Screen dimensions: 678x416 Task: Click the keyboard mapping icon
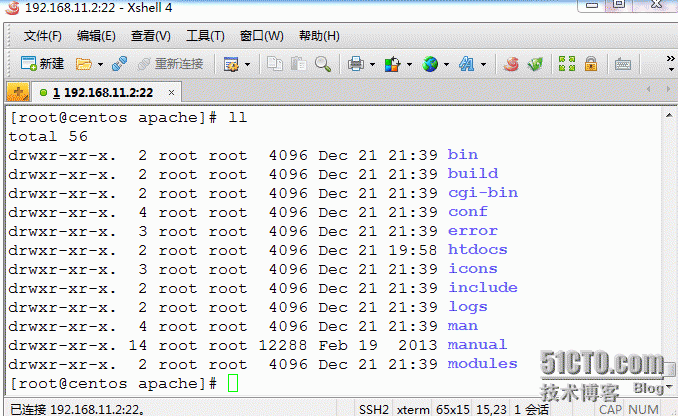623,64
